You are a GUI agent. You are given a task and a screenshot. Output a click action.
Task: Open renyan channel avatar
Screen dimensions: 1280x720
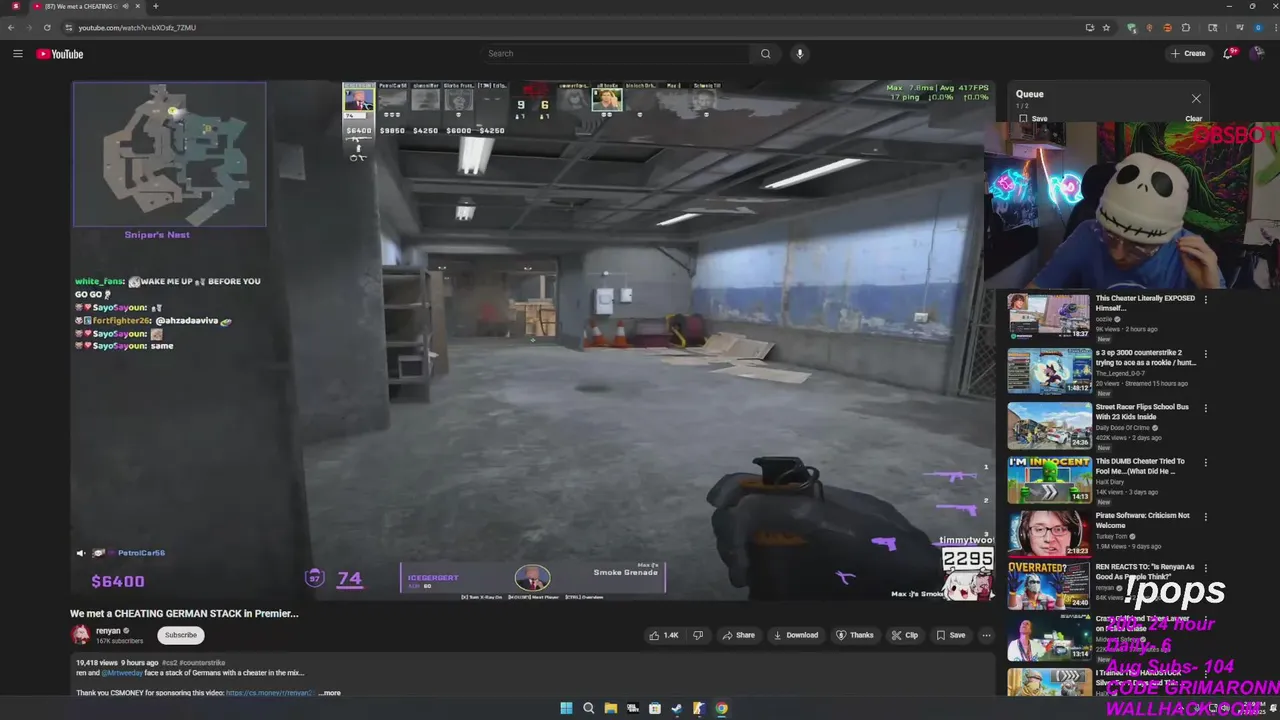(x=80, y=635)
